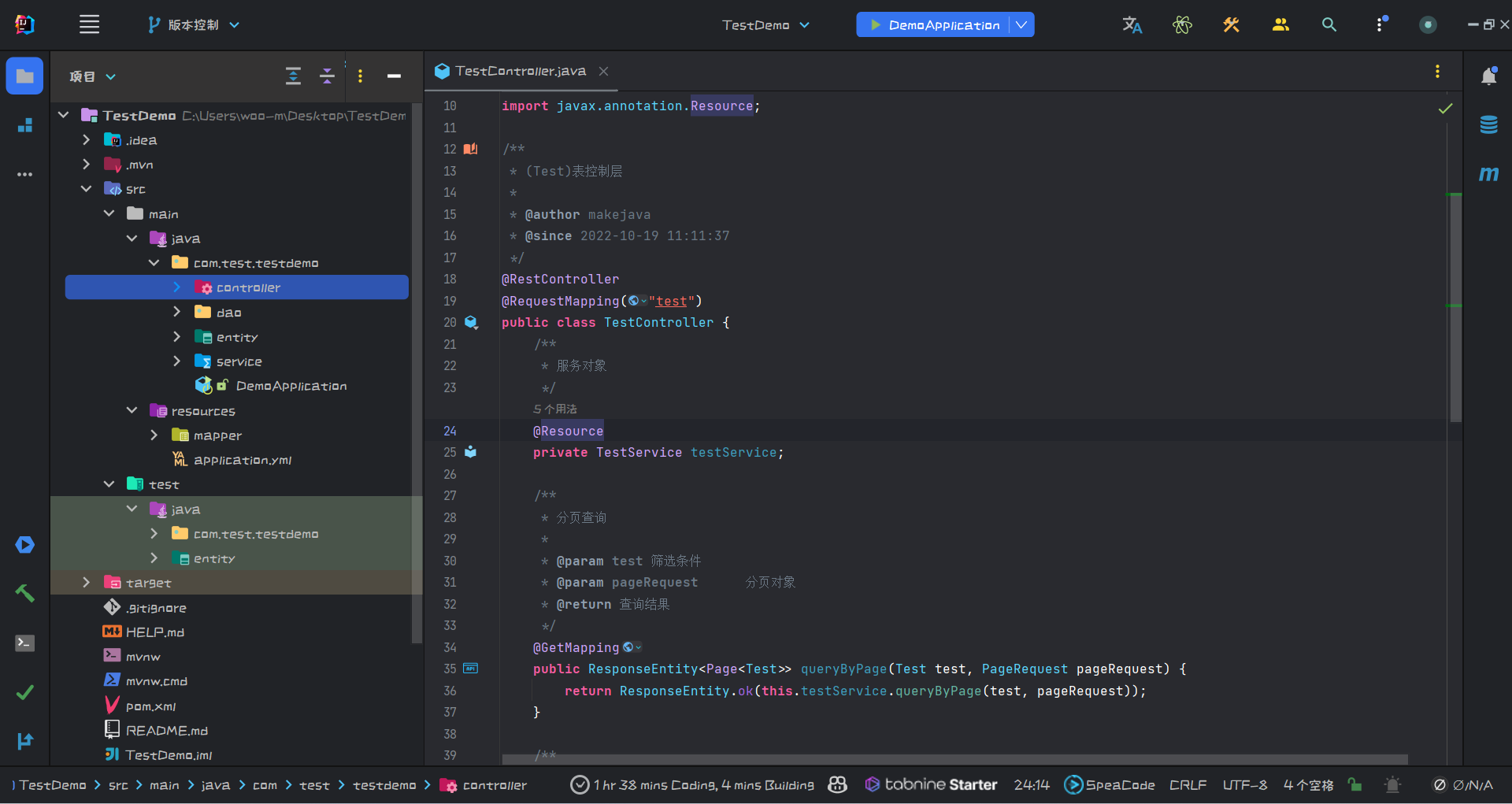The height and width of the screenshot is (804, 1512).
Task: Open the version control dropdown
Action: click(194, 25)
